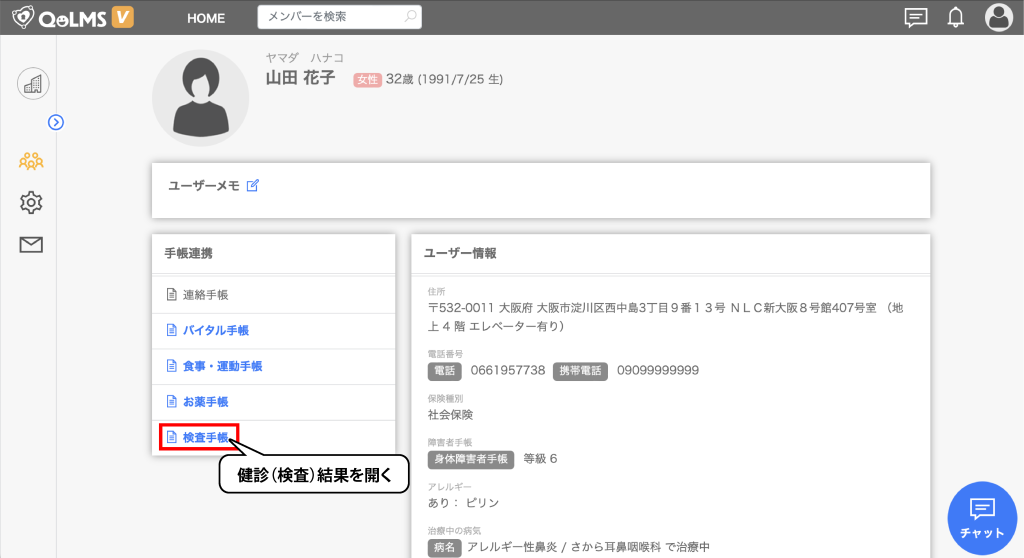
Task: Go to HOME in top navigation
Action: (206, 18)
